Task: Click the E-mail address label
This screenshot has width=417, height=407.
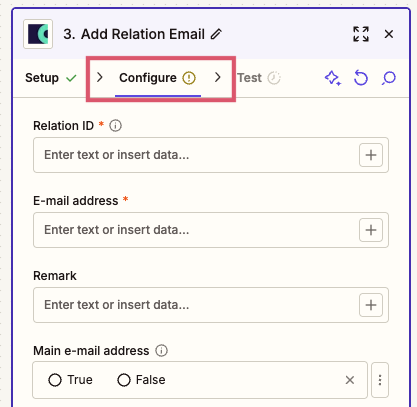Action: tap(76, 201)
